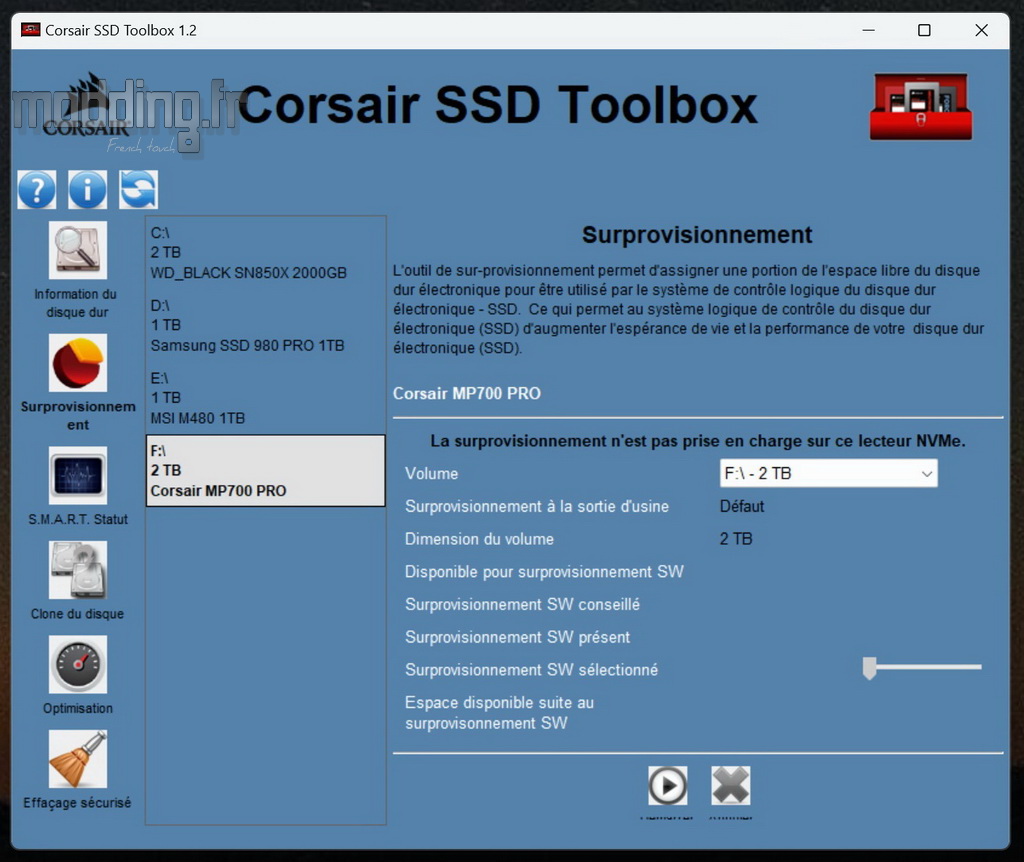Viewport: 1024px width, 862px height.
Task: Click the 'Surprovisionnement SW présent' label
Action: 517,637
